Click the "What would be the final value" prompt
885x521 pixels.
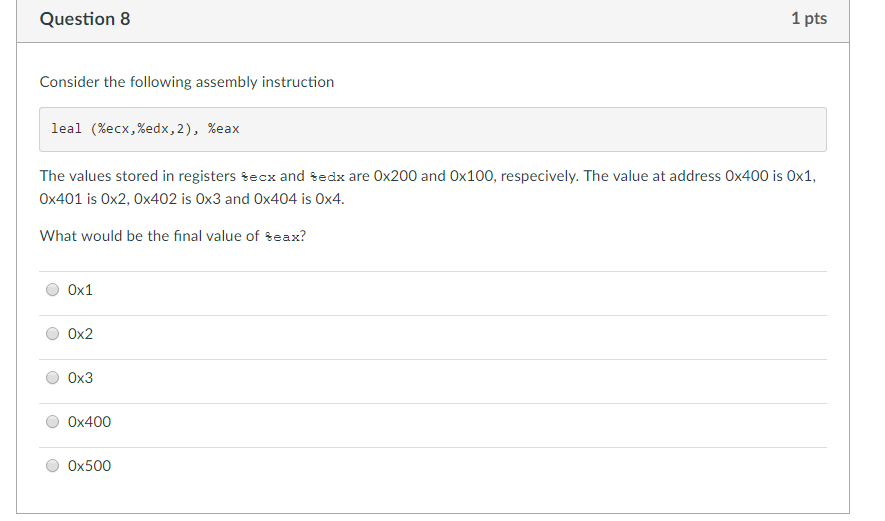click(x=150, y=236)
